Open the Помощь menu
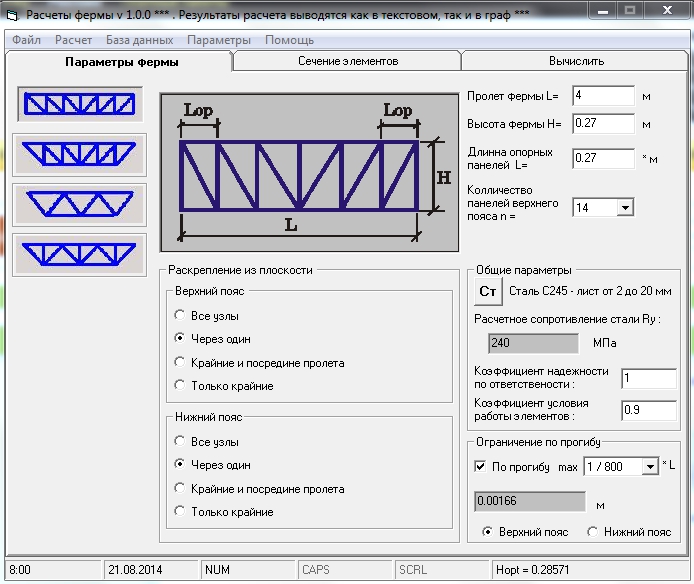This screenshot has width=694, height=584. pyautogui.click(x=289, y=40)
